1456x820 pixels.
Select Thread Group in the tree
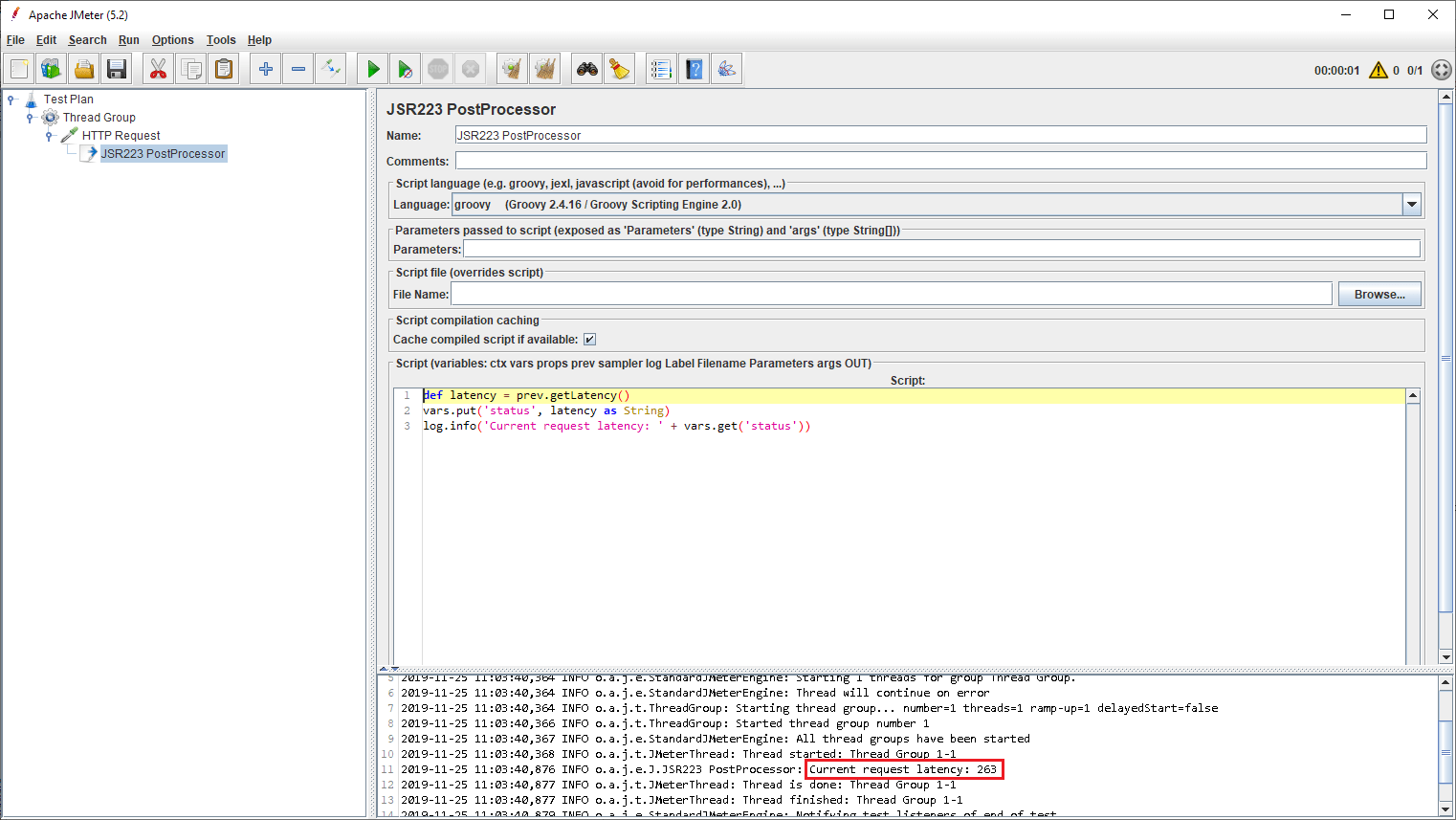click(x=99, y=118)
